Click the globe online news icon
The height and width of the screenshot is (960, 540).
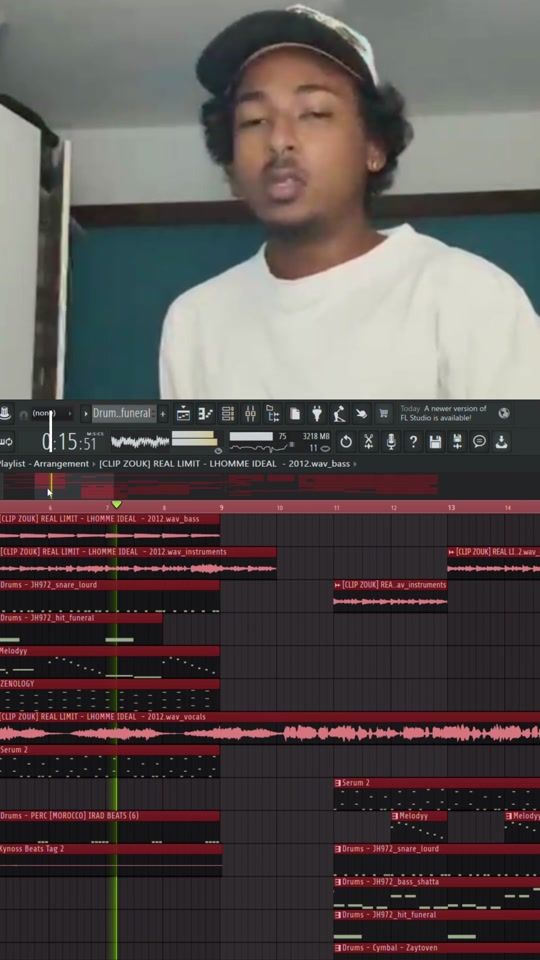tap(504, 414)
